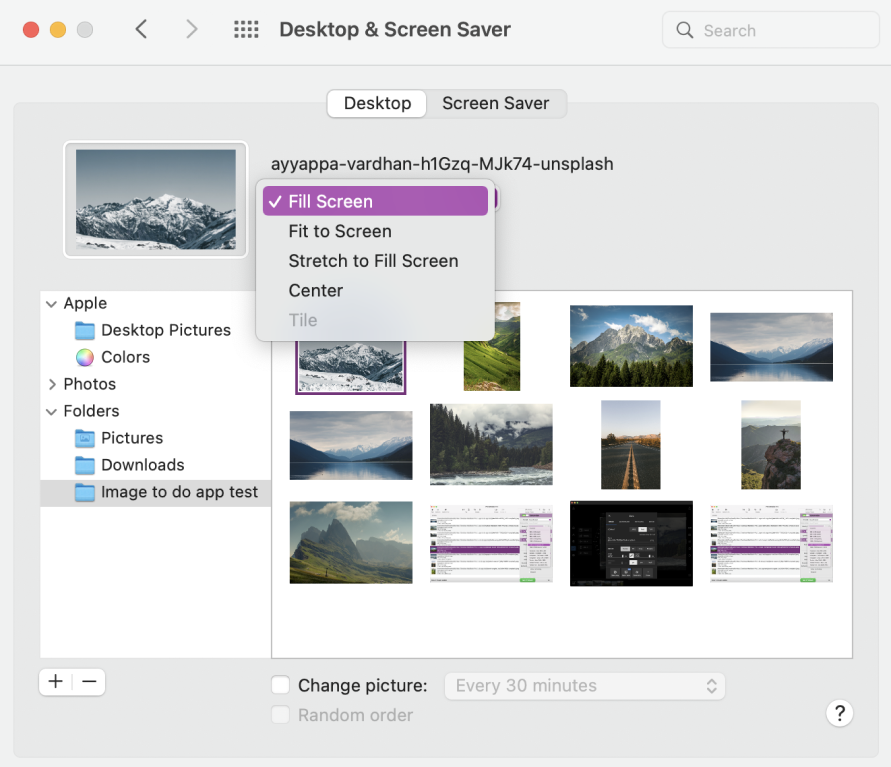Open the Every 30 minutes dropdown
Viewport: 891px width, 767px height.
[585, 686]
